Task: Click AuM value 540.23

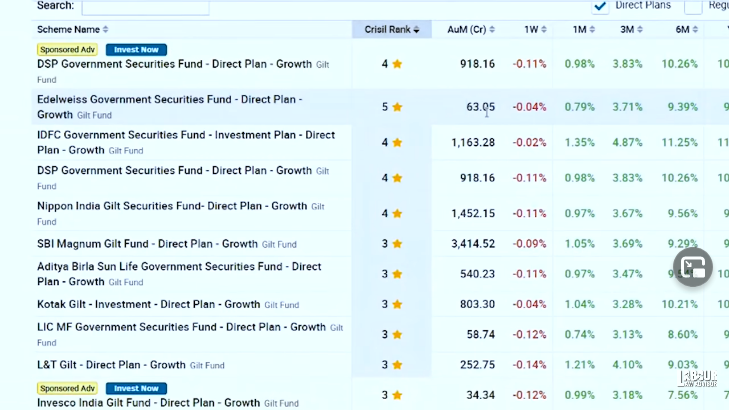Action: (x=477, y=274)
